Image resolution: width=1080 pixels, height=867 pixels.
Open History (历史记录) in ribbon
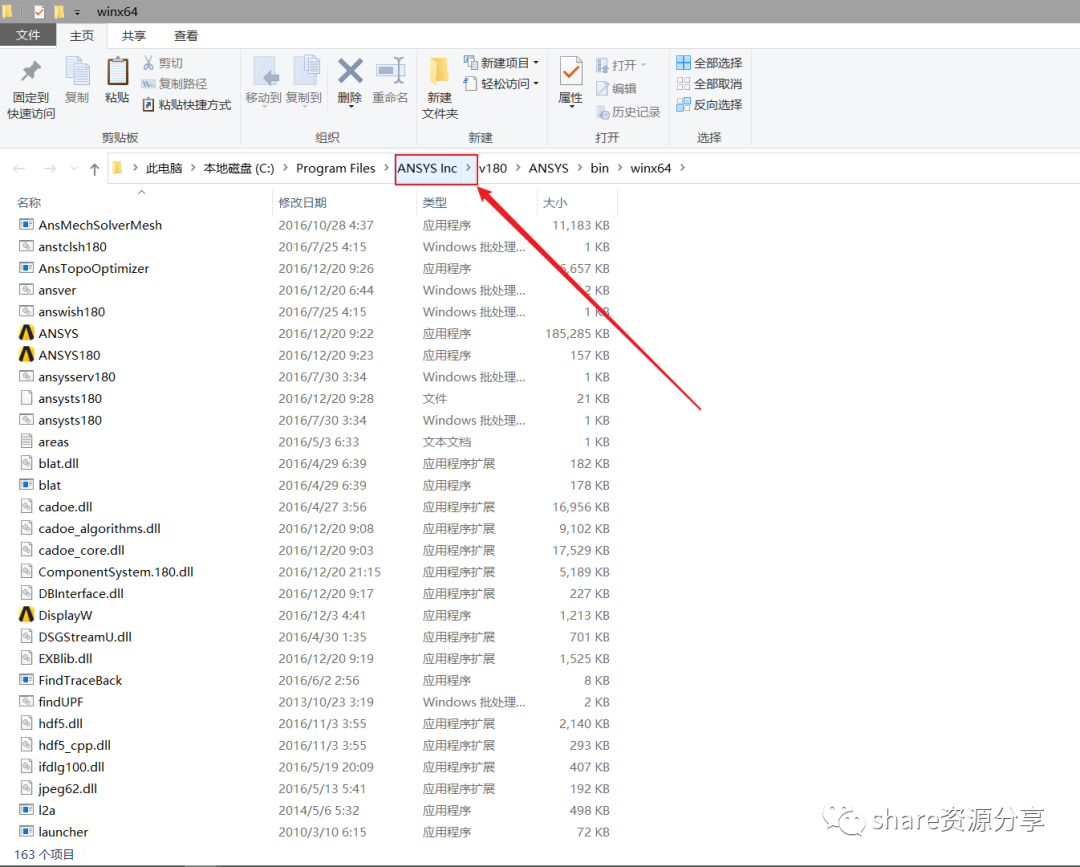click(x=628, y=112)
